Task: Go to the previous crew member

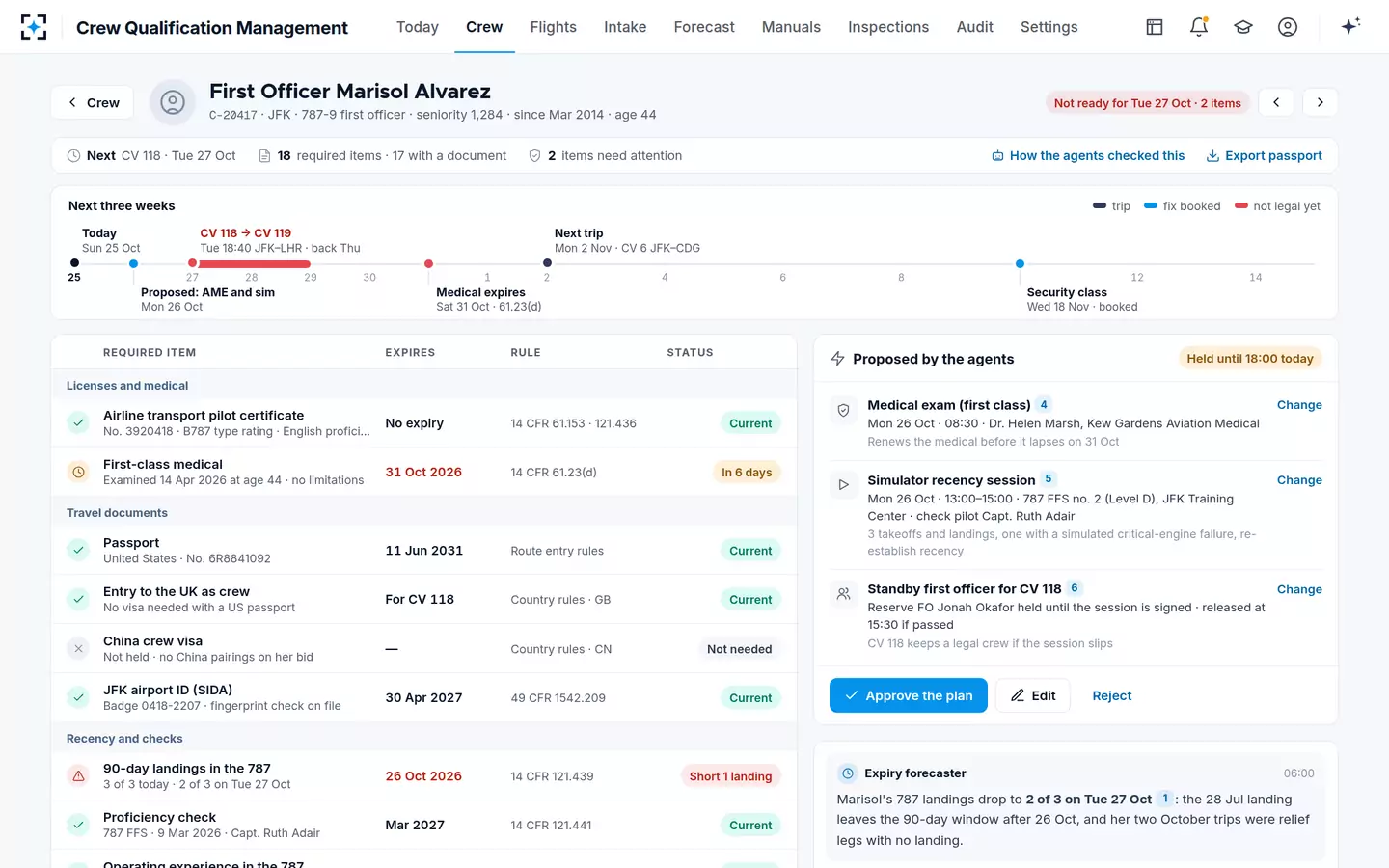Action: (1276, 102)
